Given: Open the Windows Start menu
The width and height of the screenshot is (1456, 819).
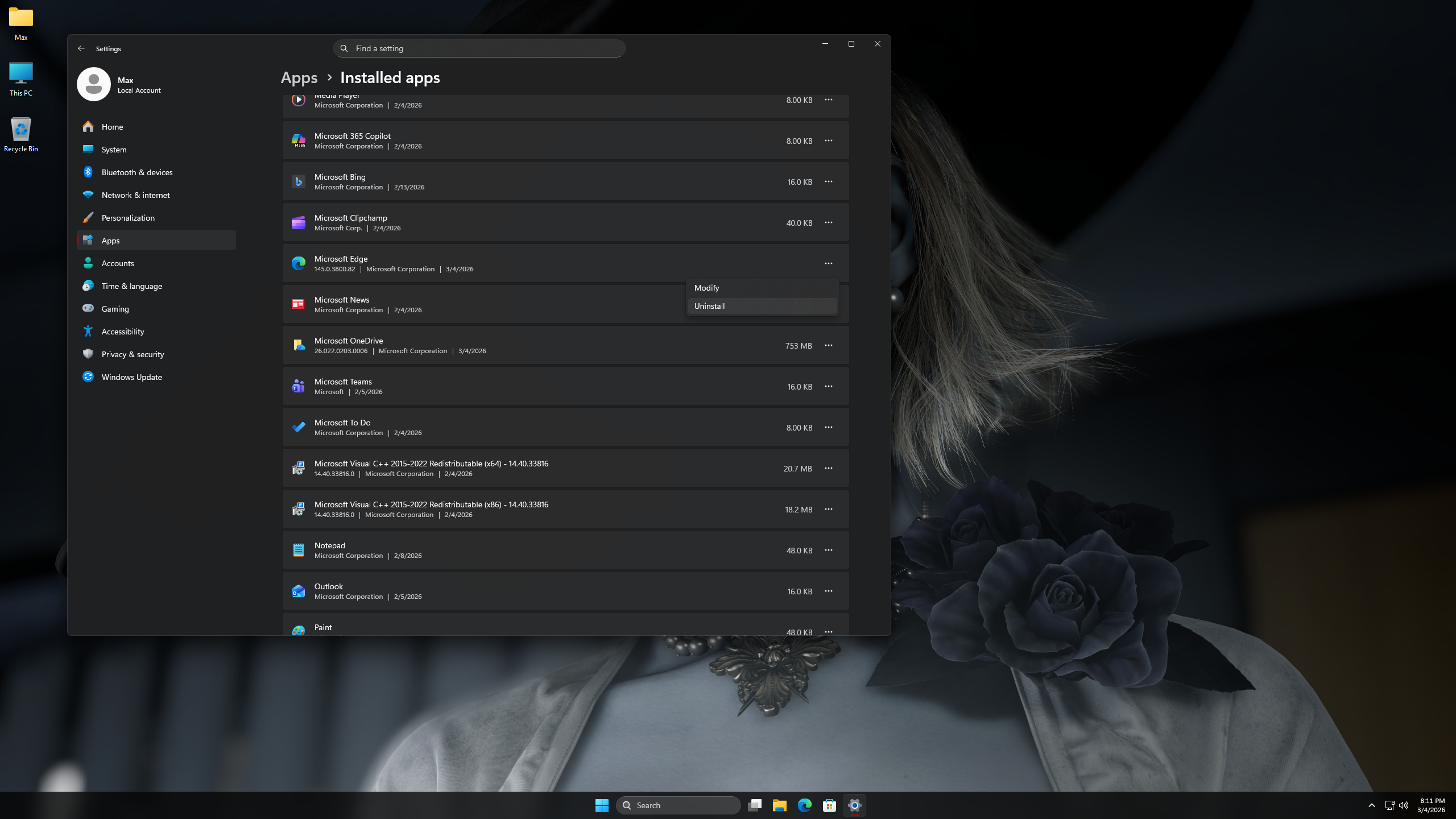Looking at the screenshot, I should click(x=602, y=805).
